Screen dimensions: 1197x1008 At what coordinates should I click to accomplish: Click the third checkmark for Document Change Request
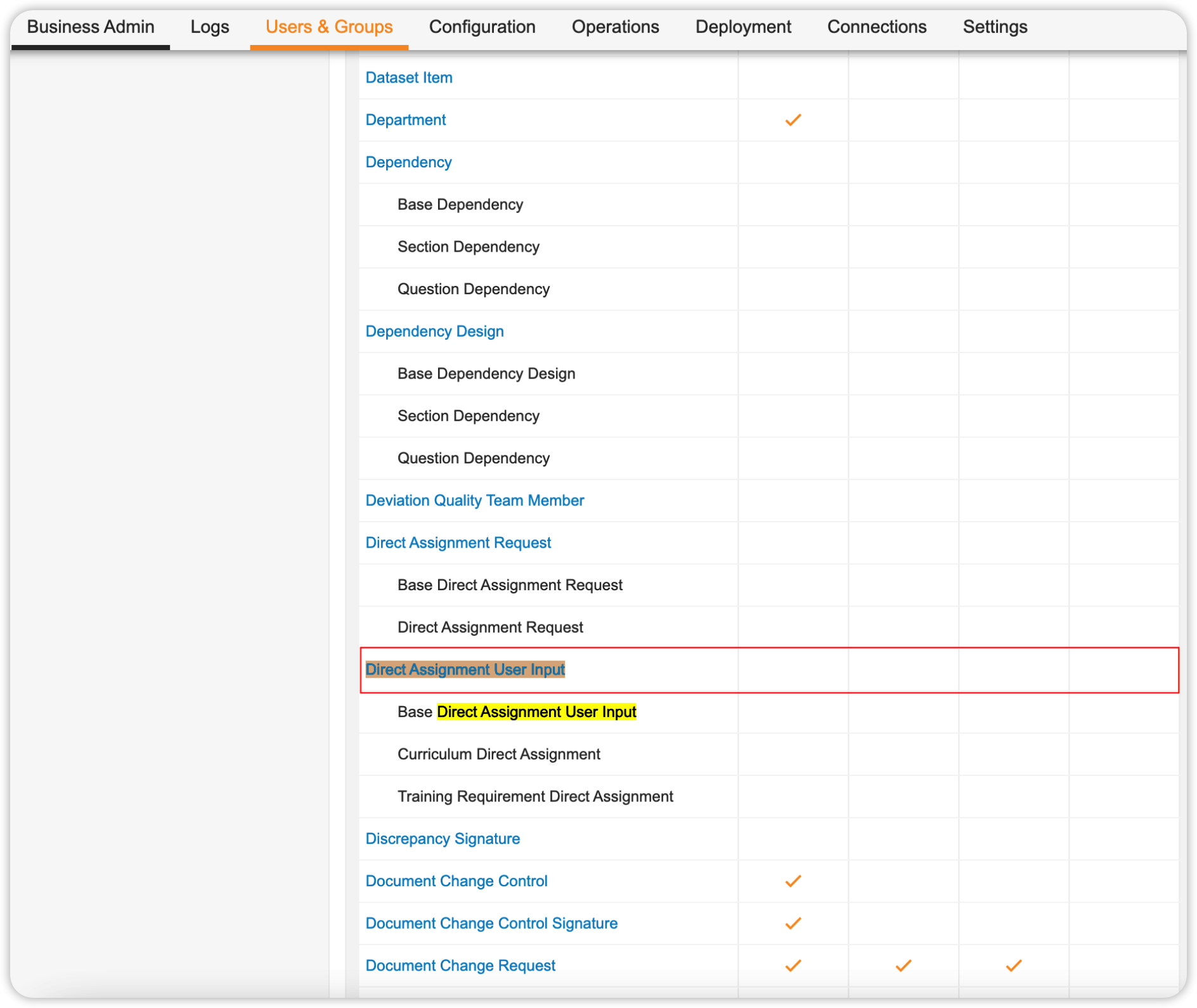[1013, 966]
